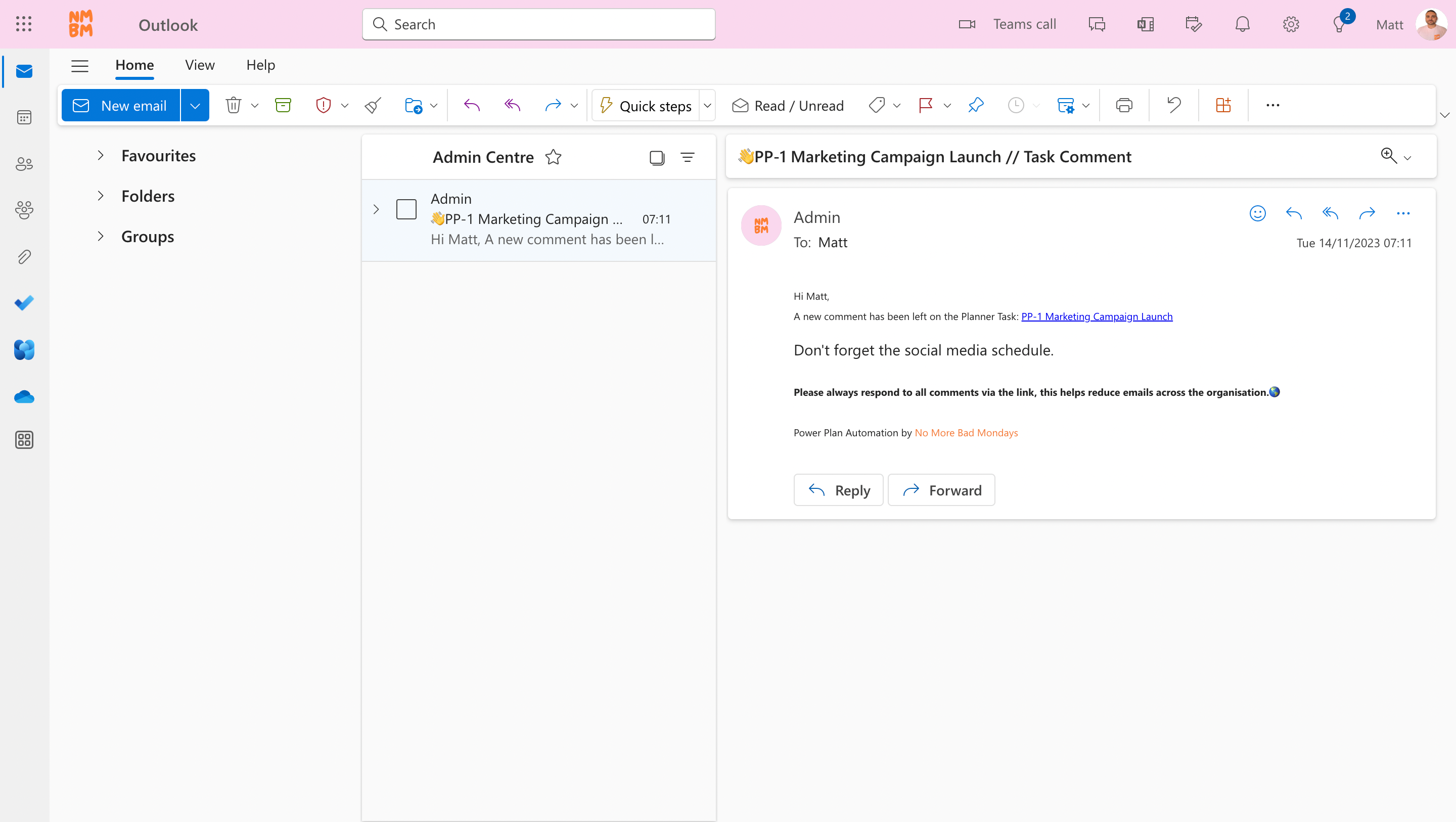Screen dimensions: 1456x822
Task: Print the email using the printer icon
Action: [x=1124, y=105]
